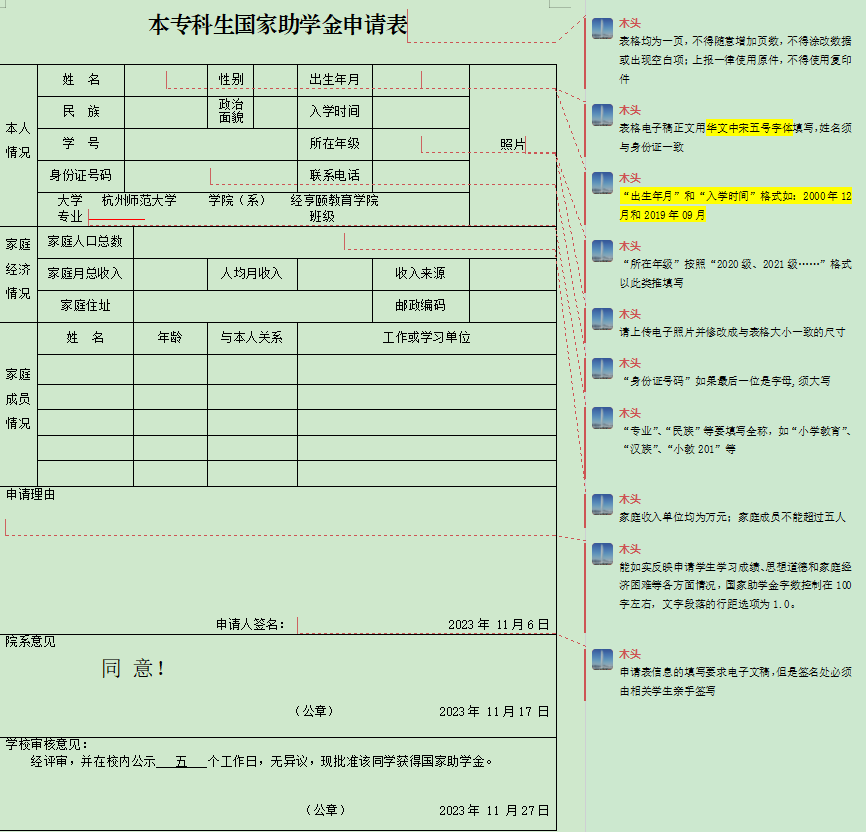Click the title 本专科生国家助学金申请表
Screen dimensions: 866x832
tap(278, 26)
